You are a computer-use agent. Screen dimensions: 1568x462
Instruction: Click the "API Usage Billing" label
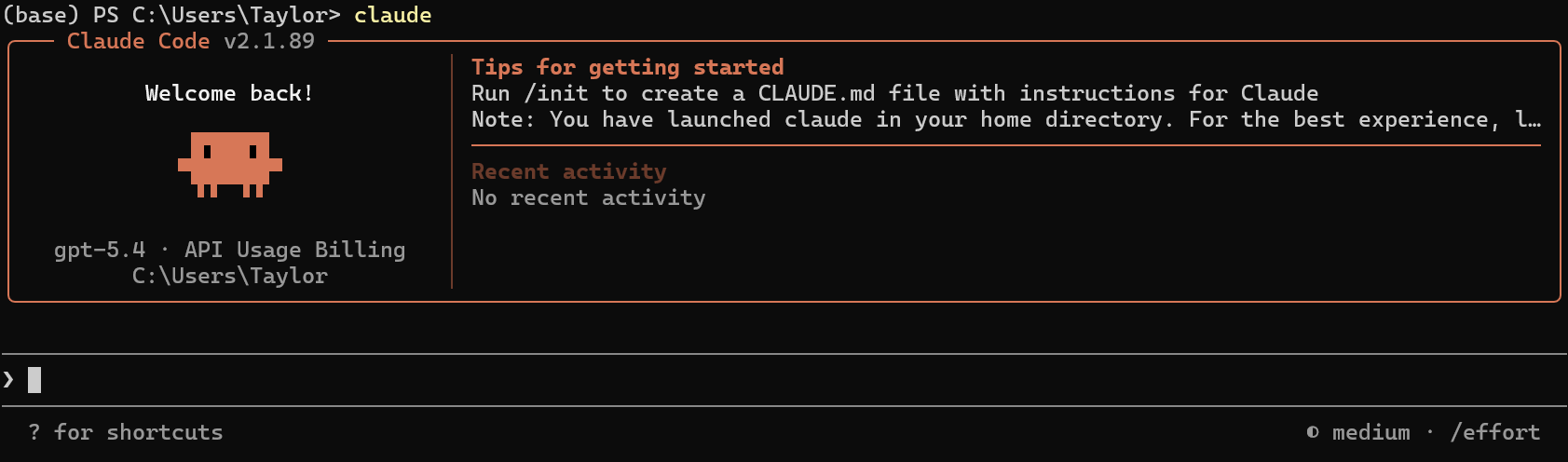click(x=294, y=250)
